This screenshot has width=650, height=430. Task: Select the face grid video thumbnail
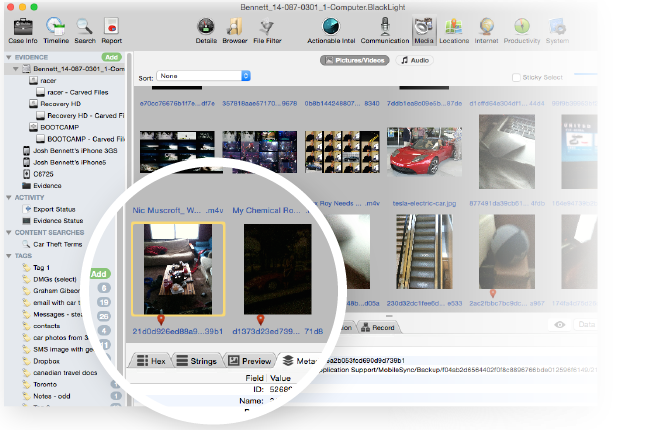point(342,152)
